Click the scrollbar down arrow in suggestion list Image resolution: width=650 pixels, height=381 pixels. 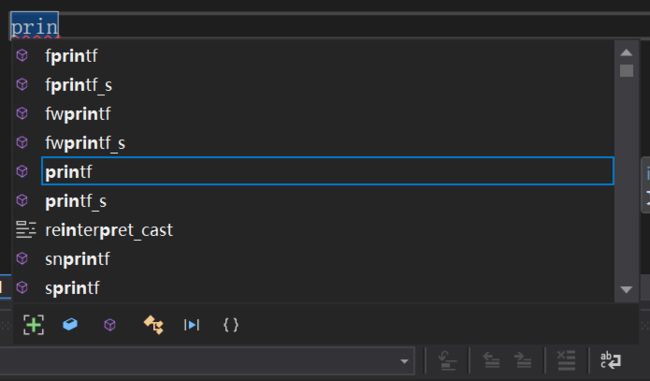pos(626,289)
